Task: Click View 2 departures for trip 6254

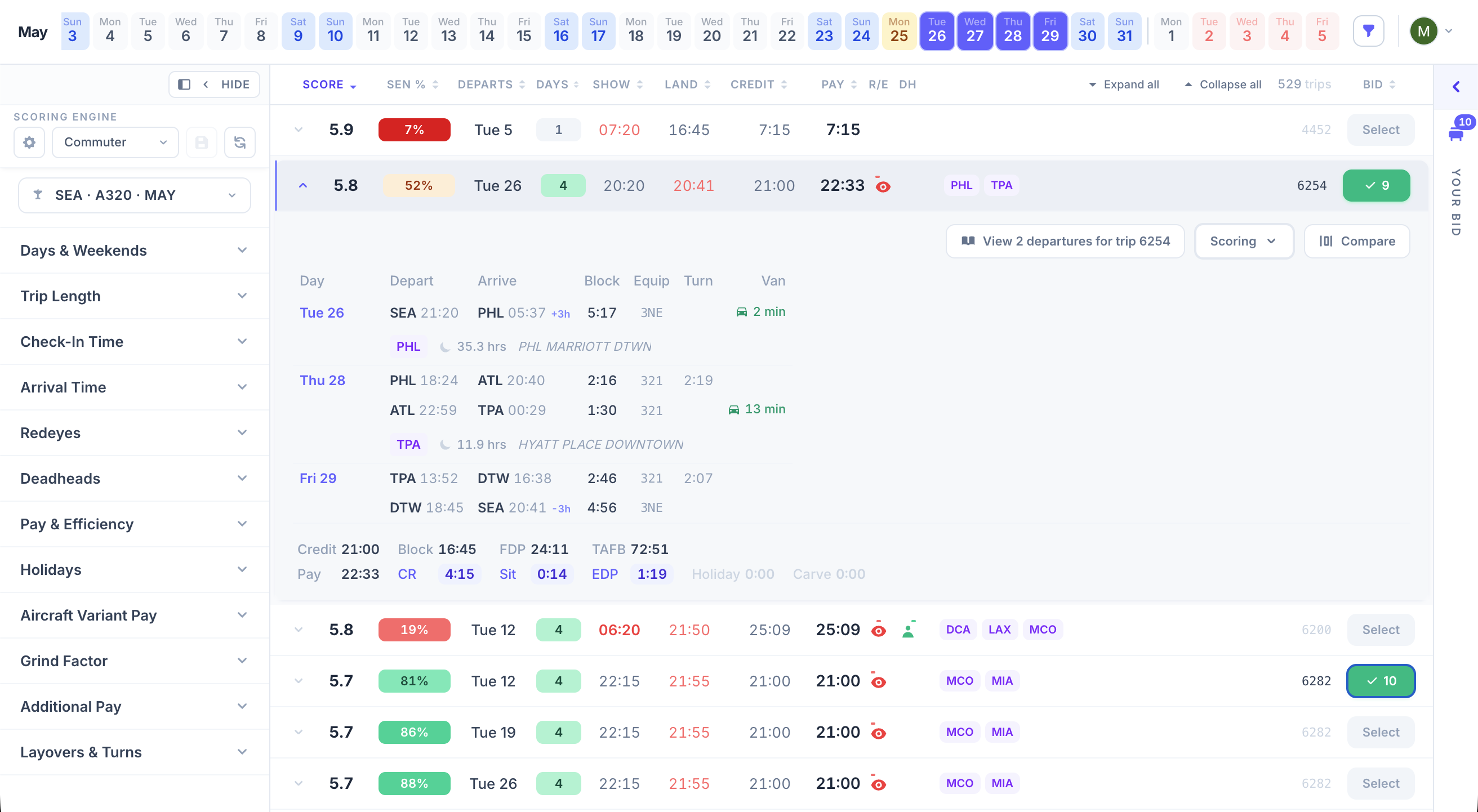Action: 1065,241
